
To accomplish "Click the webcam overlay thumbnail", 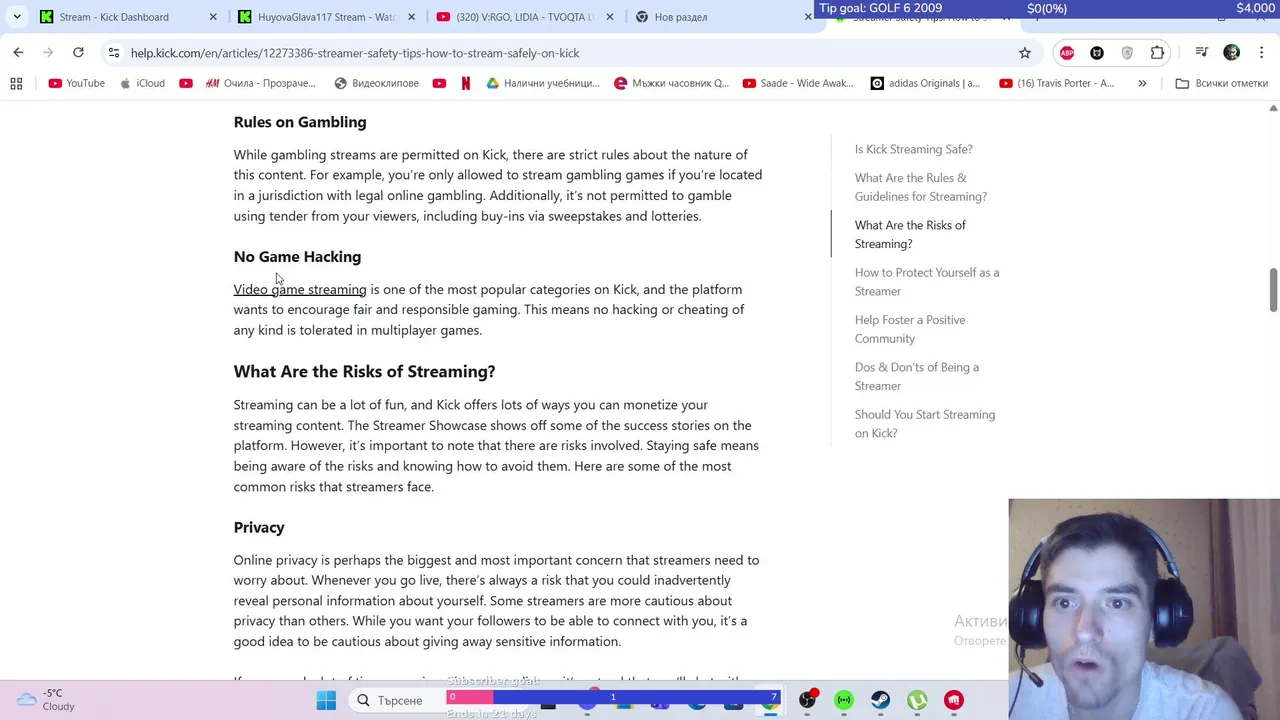I will pyautogui.click(x=1144, y=609).
